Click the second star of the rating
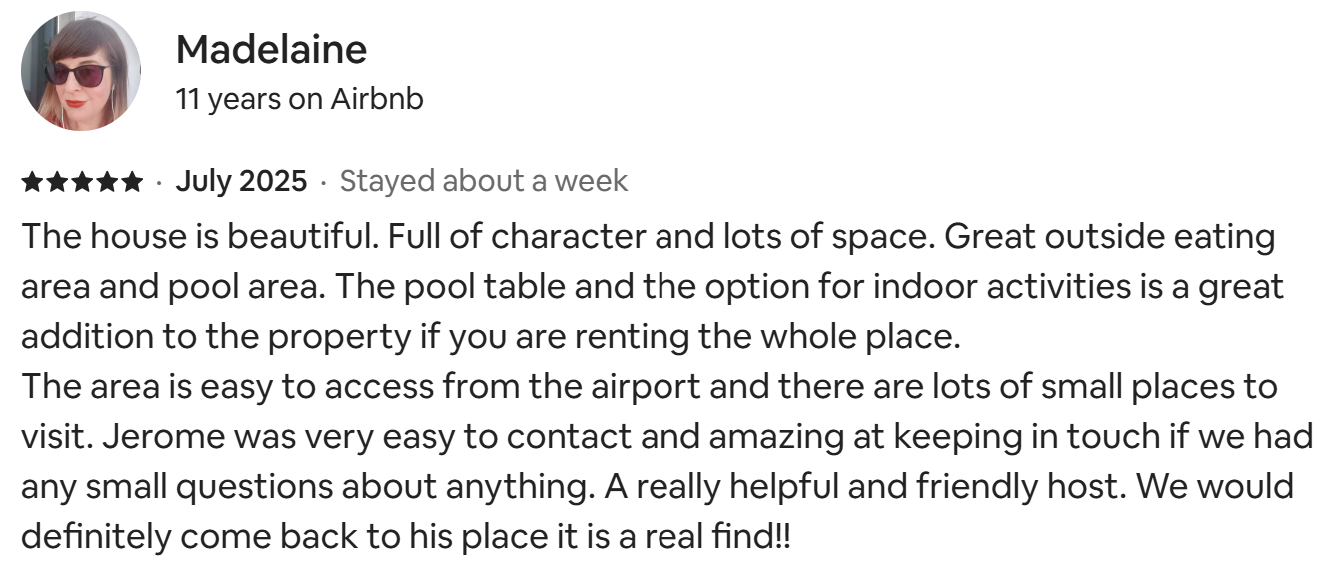Screen dimensions: 1325x572 [x=57, y=182]
